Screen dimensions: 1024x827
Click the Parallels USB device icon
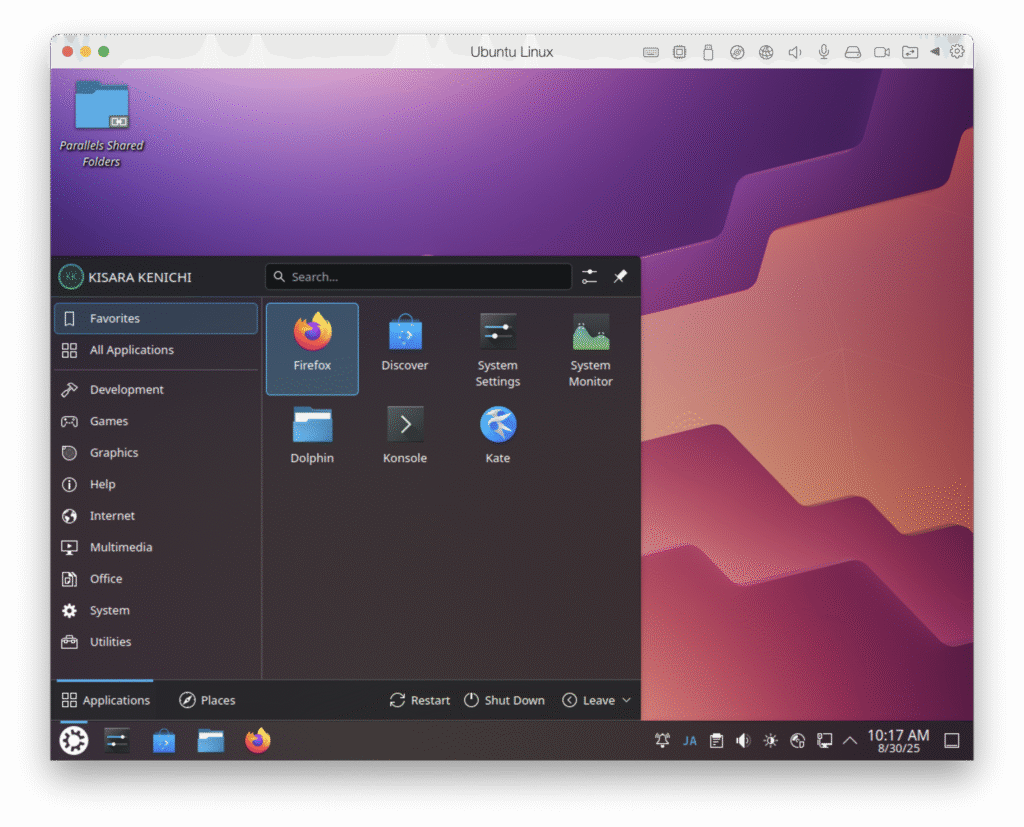[x=708, y=52]
